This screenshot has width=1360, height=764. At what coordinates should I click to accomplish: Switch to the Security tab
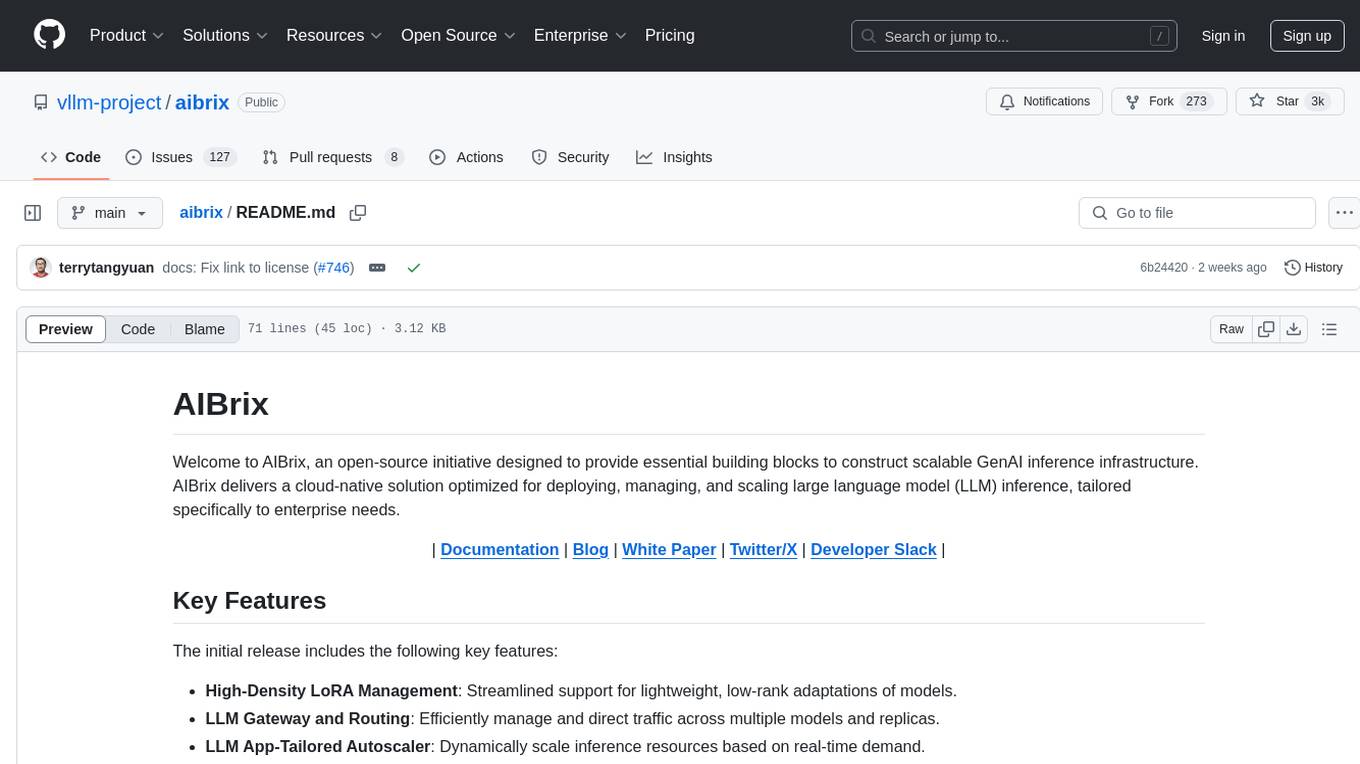(x=570, y=157)
